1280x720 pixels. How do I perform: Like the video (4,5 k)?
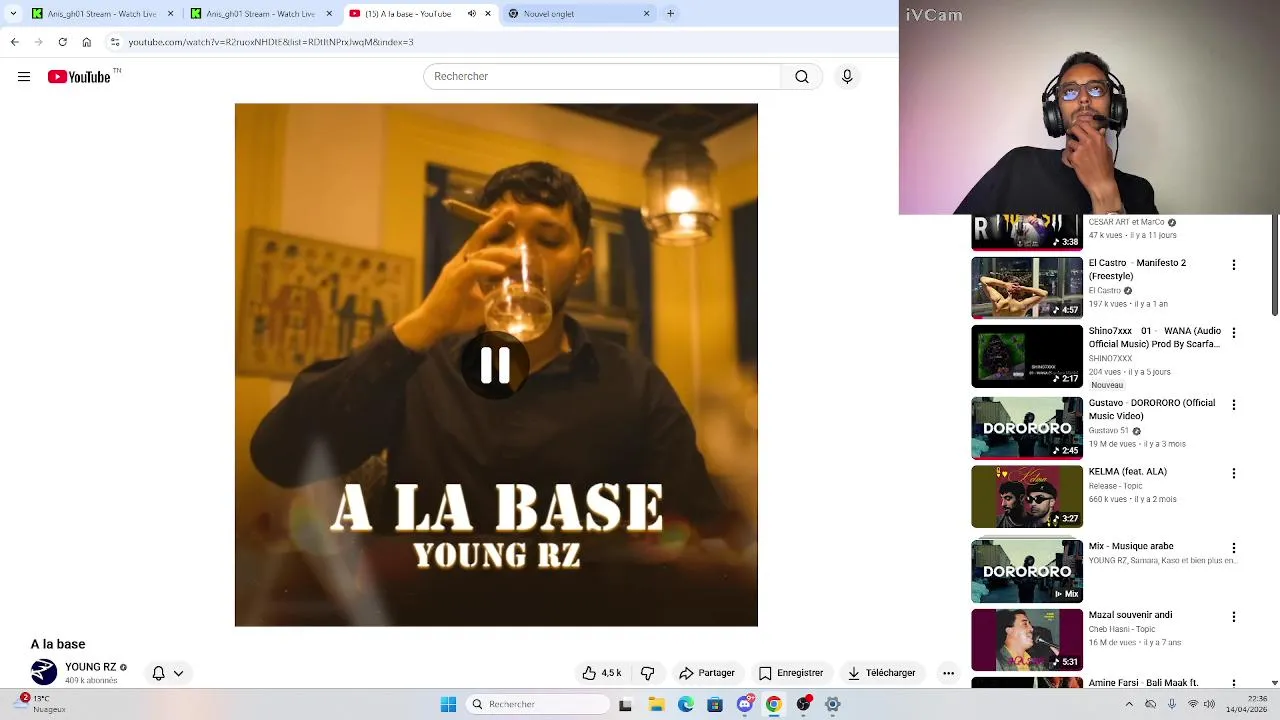602,673
